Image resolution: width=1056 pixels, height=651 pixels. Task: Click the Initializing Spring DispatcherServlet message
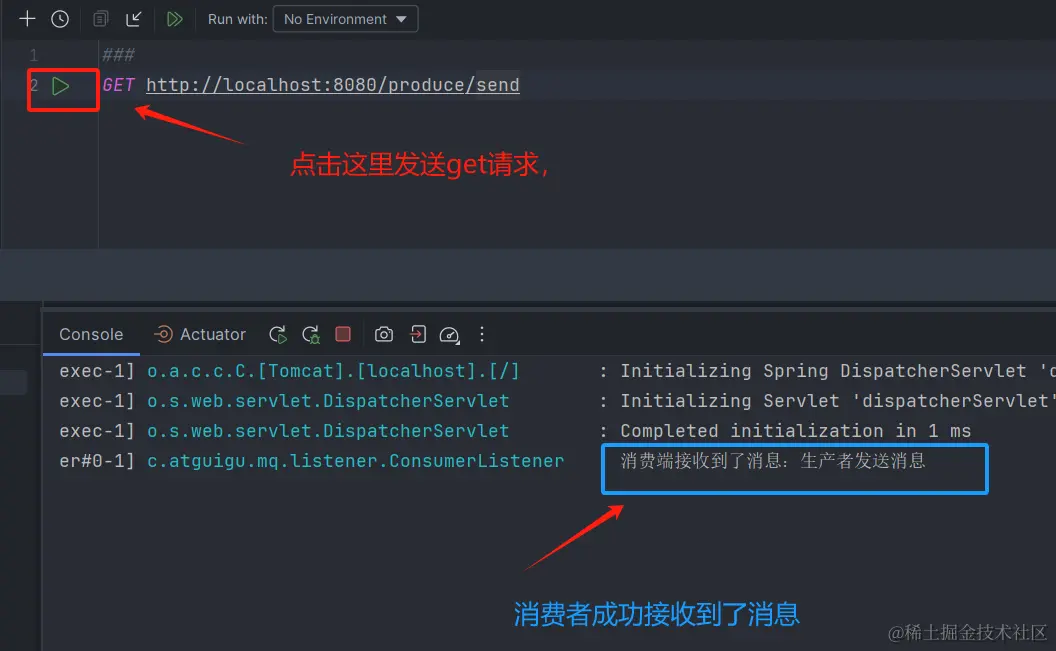click(x=838, y=371)
